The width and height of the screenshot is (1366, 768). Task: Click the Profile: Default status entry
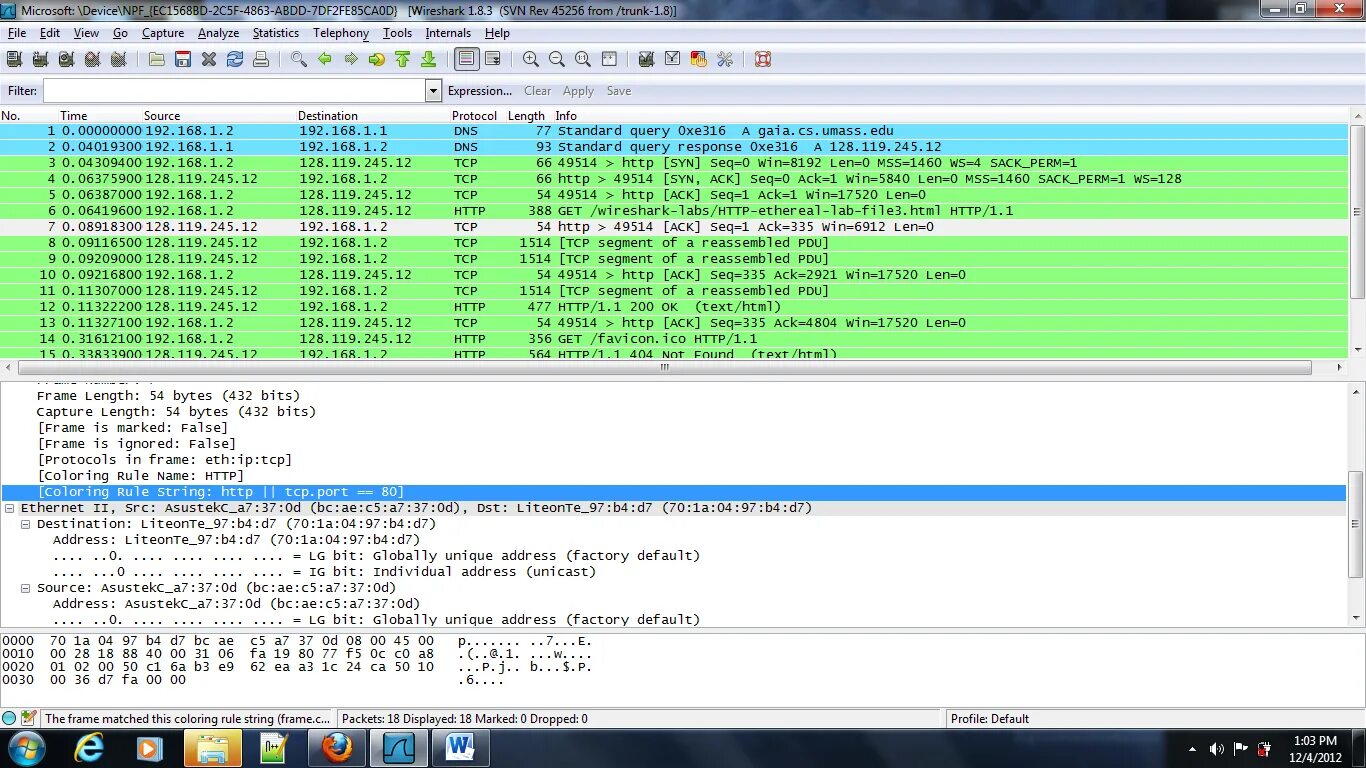pyautogui.click(x=990, y=718)
